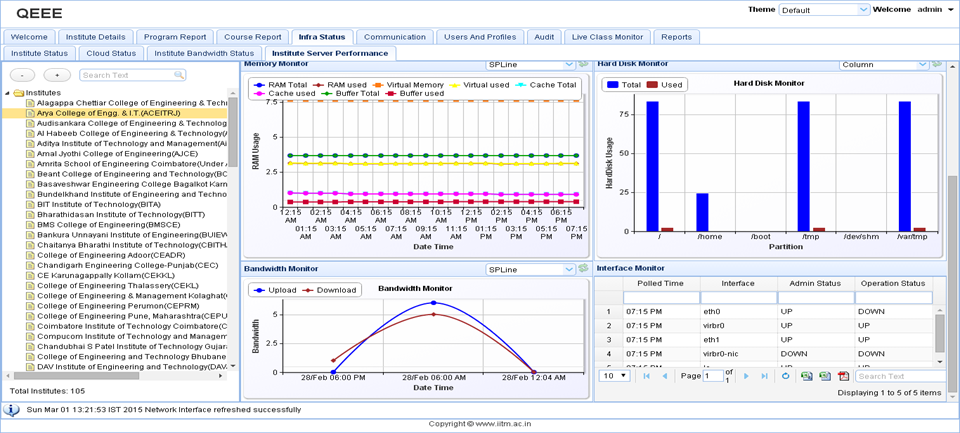The image size is (960, 433).
Task: Toggle RAM Total series in Memory Monitor legend
Action: coord(279,85)
